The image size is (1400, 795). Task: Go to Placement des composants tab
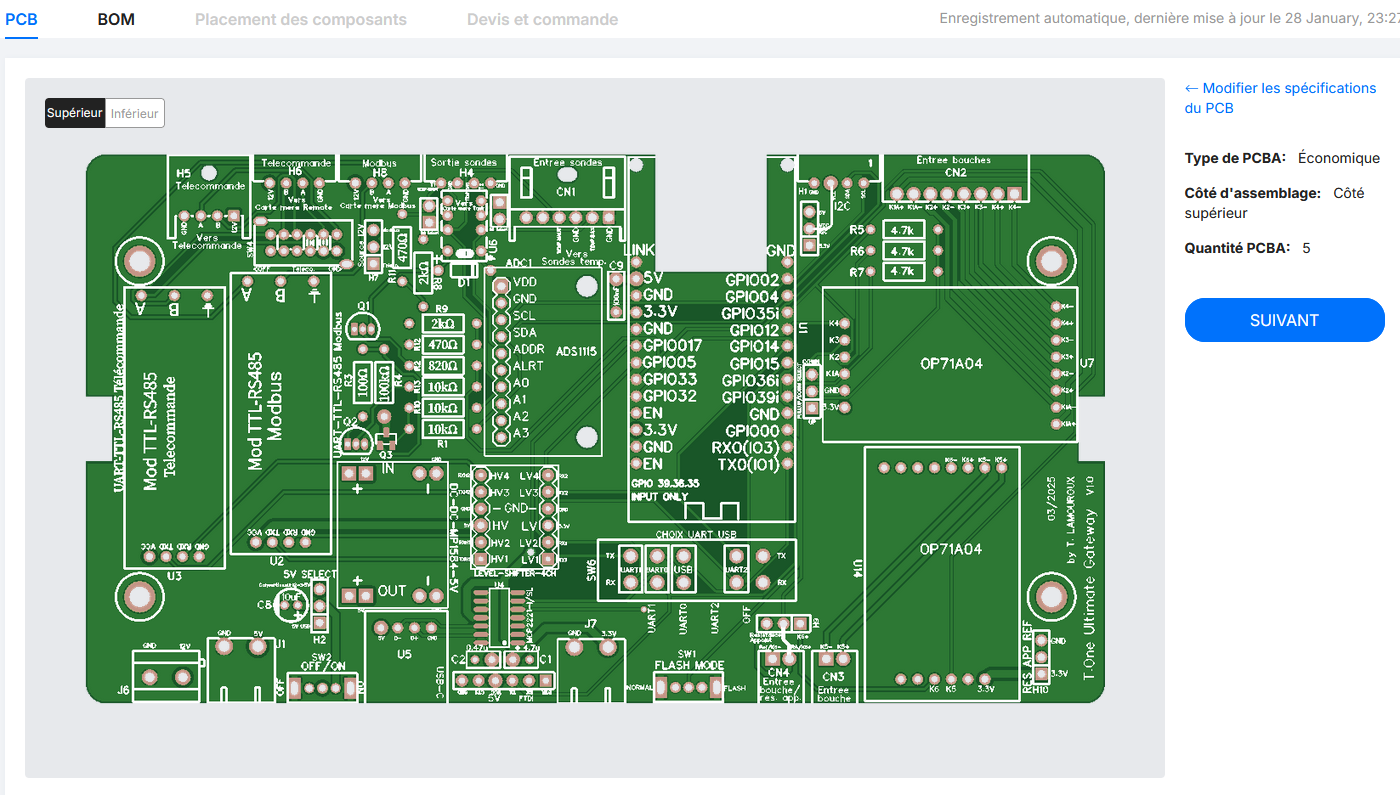pos(300,19)
